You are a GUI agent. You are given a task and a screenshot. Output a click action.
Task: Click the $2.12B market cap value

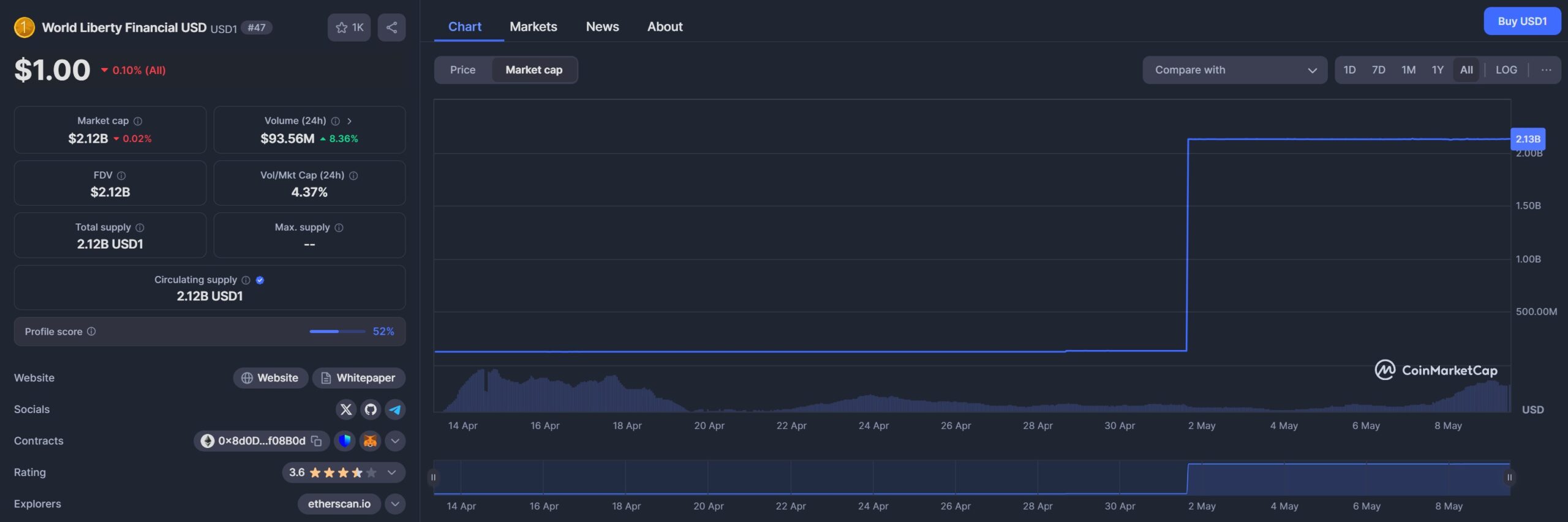point(88,139)
